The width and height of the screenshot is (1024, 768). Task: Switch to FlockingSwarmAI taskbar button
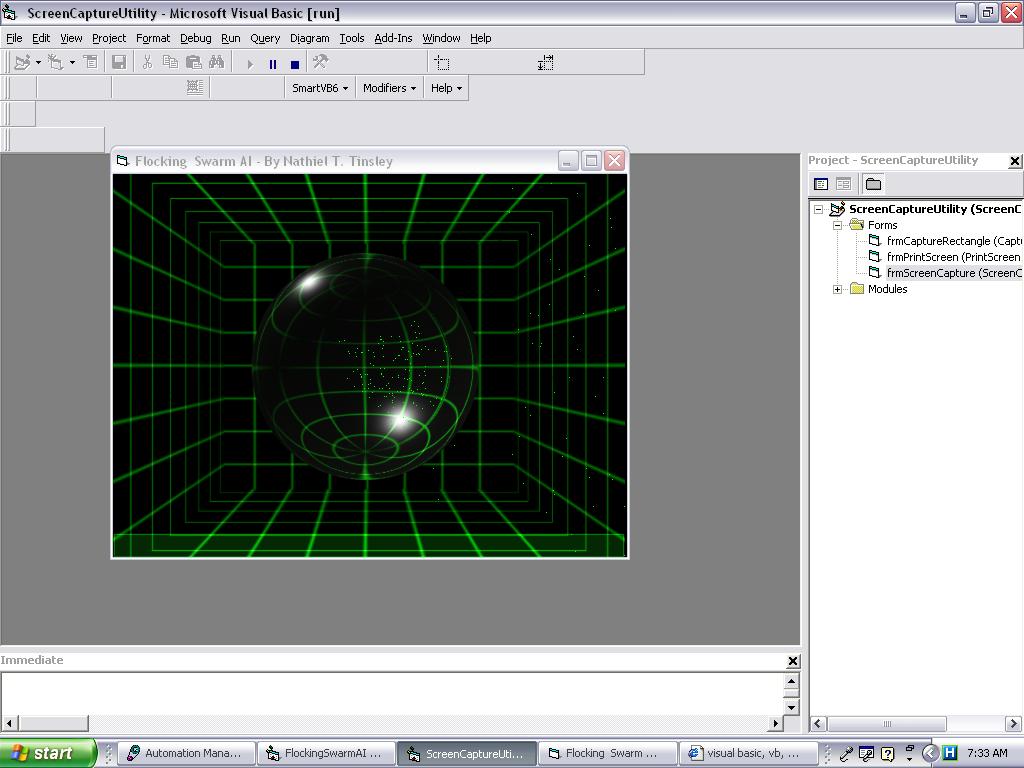click(x=325, y=753)
